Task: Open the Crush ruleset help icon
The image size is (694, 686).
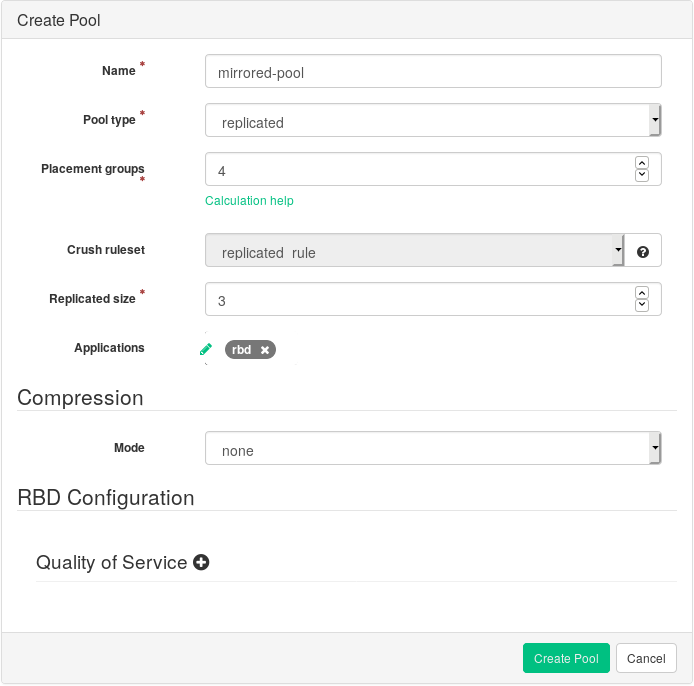Action: tap(643, 252)
